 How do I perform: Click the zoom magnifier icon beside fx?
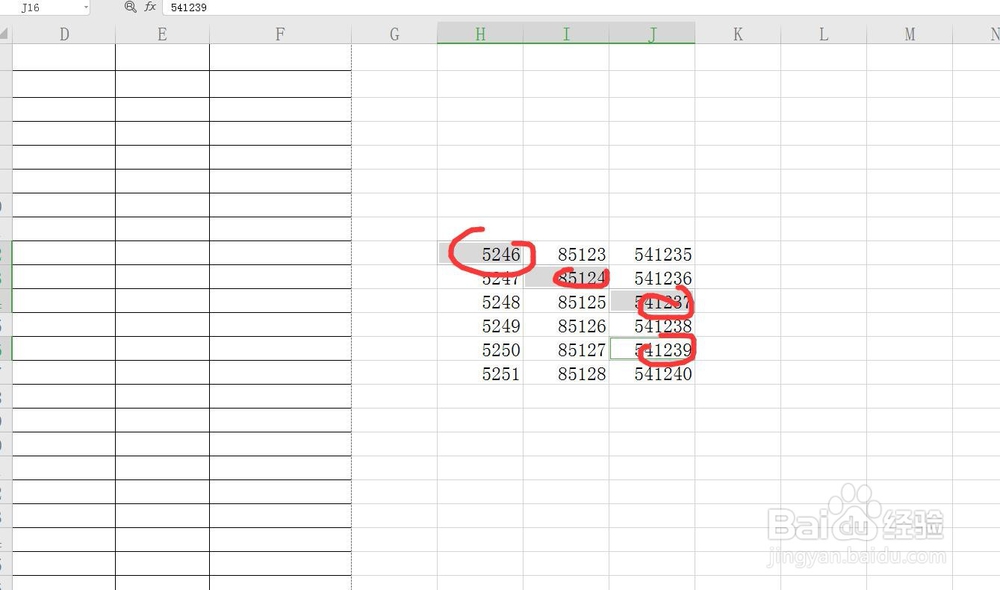130,7
